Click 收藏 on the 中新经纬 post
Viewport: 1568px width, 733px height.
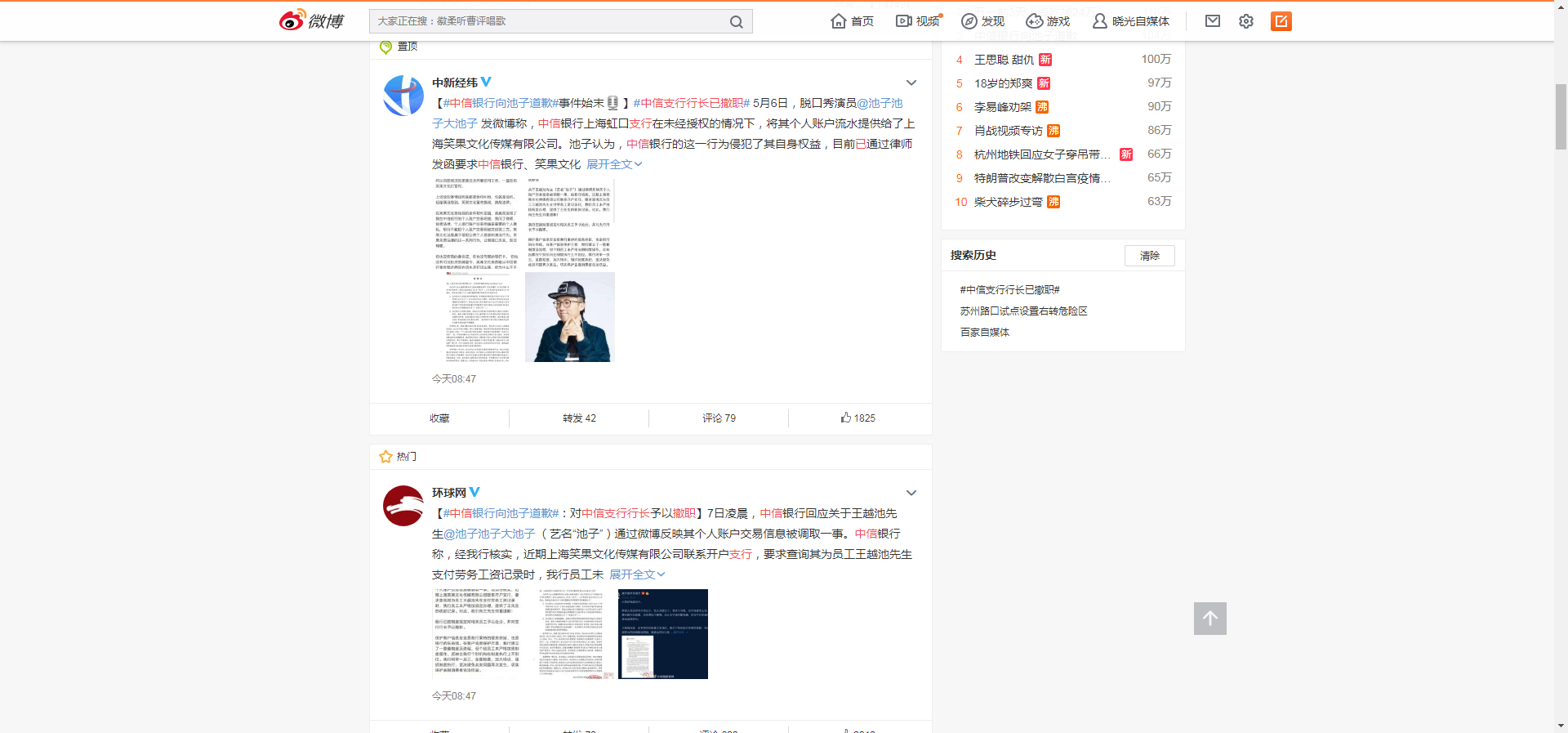click(x=439, y=418)
